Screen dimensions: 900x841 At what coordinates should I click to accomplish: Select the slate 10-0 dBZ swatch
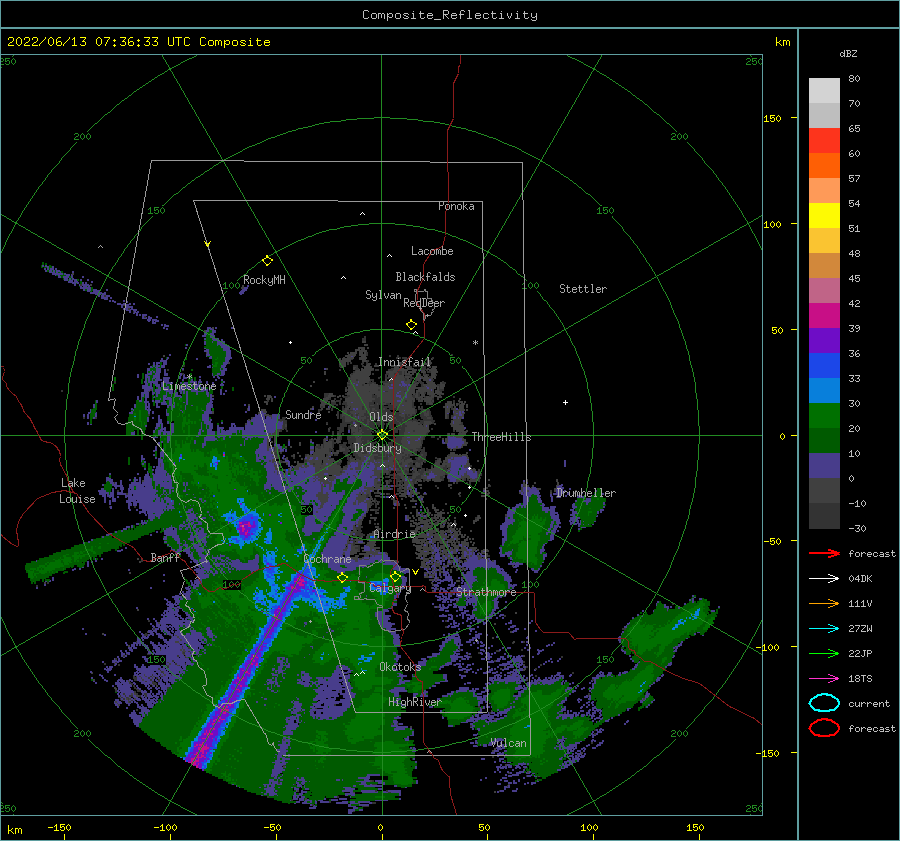[x=824, y=466]
